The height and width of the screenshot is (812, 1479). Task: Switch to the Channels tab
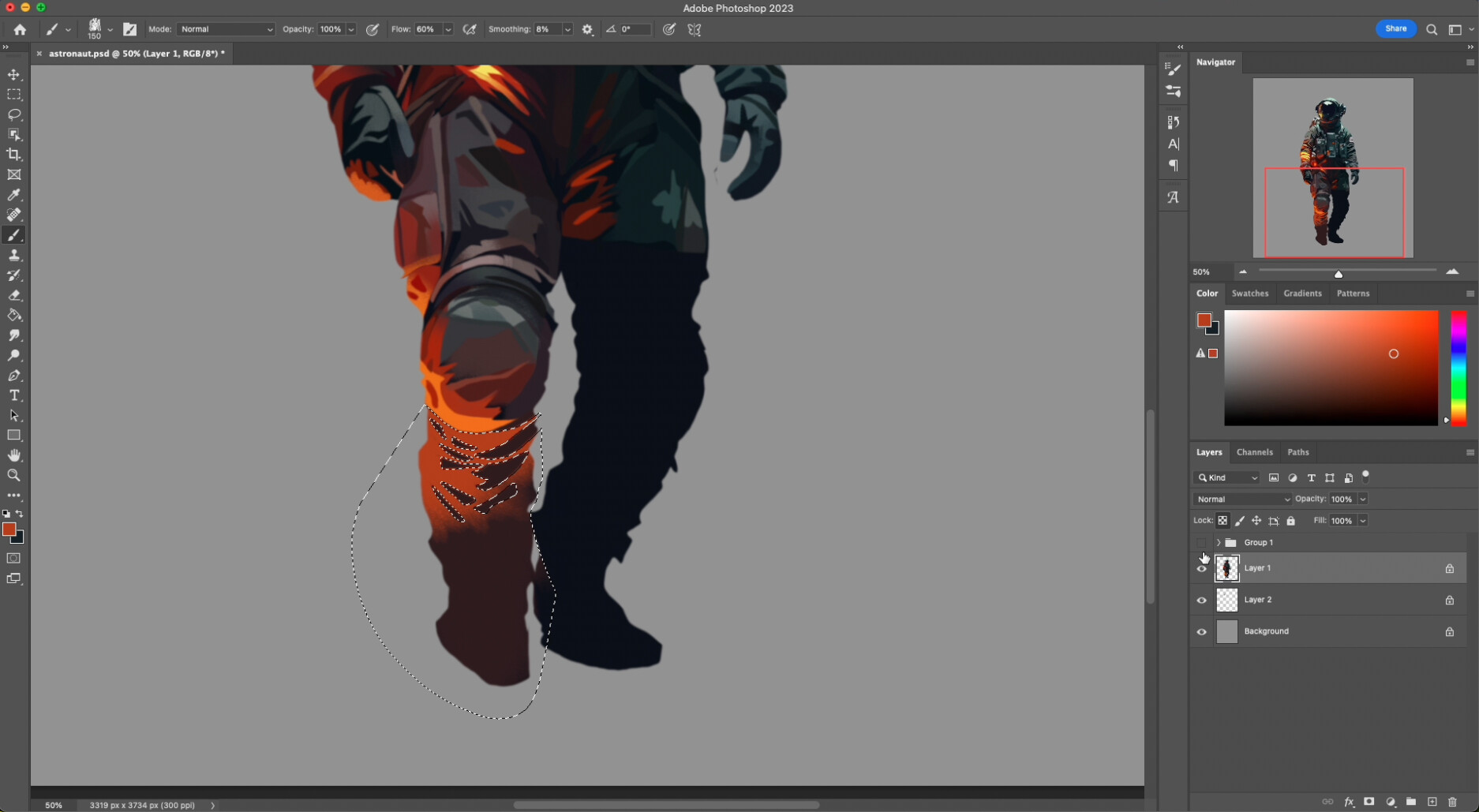pyautogui.click(x=1255, y=452)
